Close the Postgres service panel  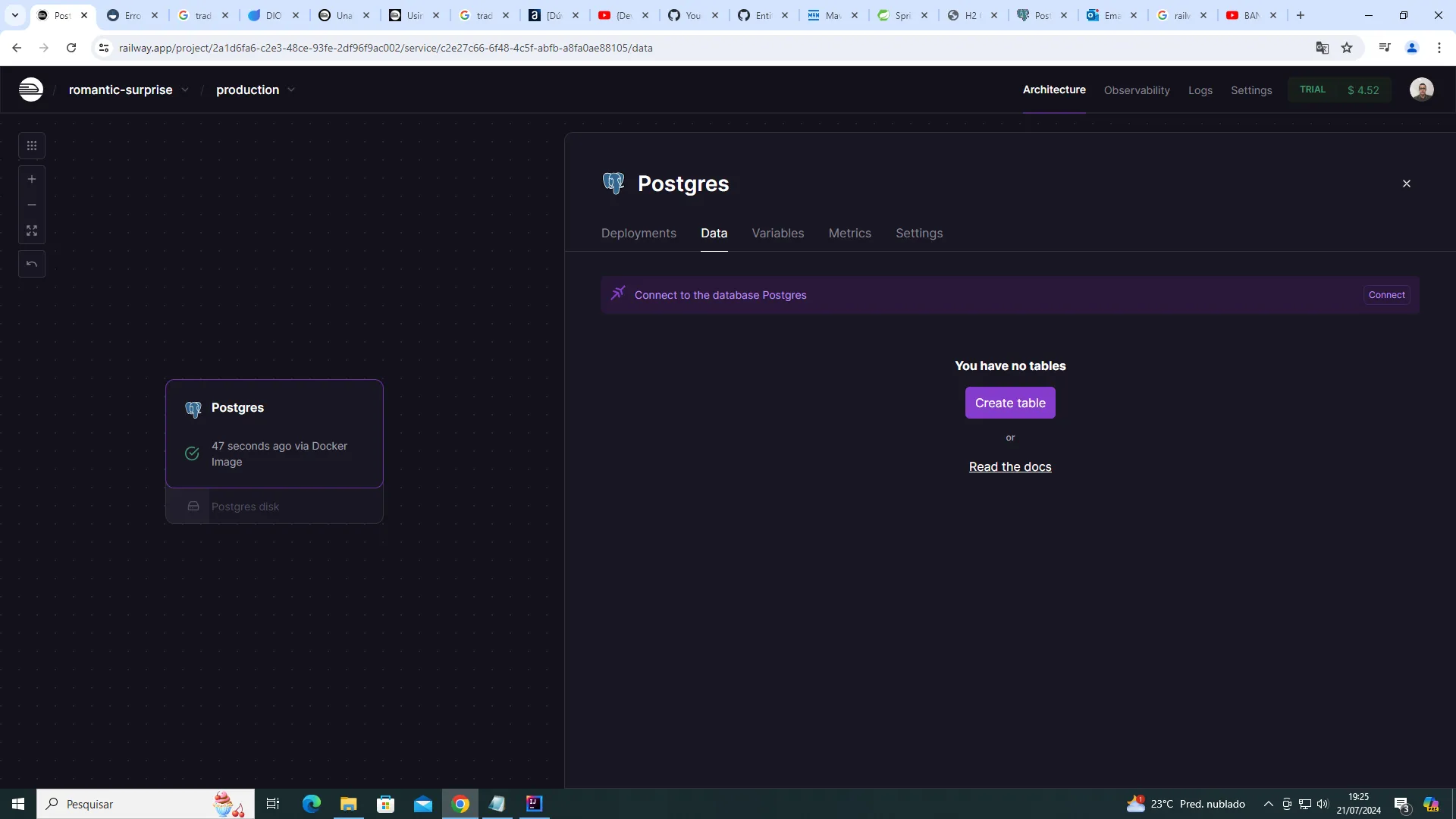pos(1406,184)
